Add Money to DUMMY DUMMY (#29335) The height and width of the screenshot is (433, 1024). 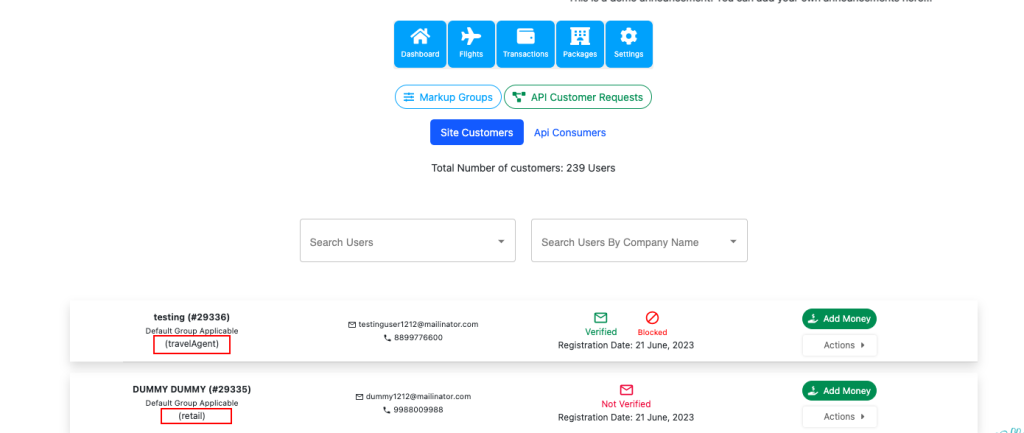coord(839,391)
